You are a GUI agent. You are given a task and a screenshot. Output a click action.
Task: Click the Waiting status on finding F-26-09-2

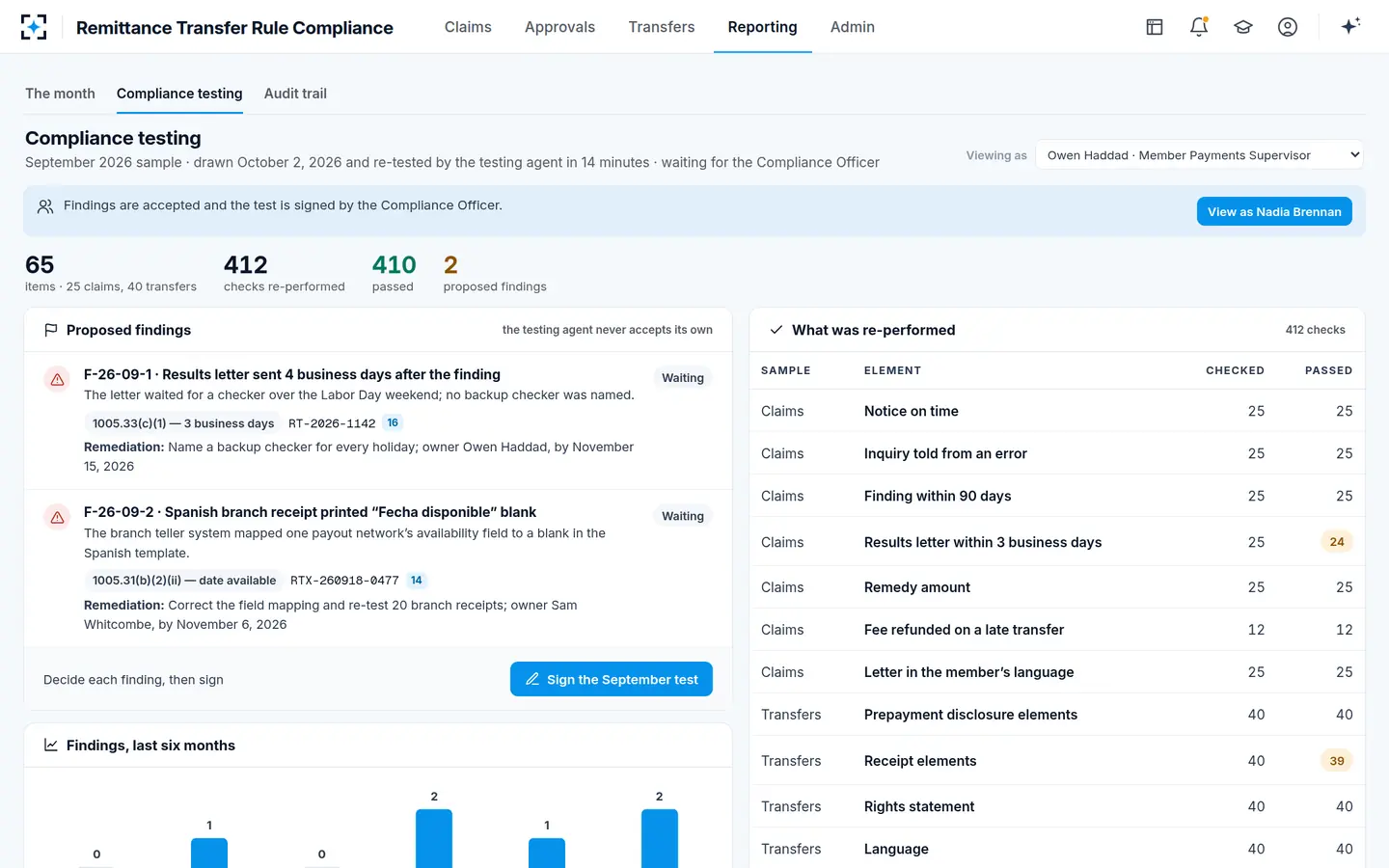click(683, 516)
